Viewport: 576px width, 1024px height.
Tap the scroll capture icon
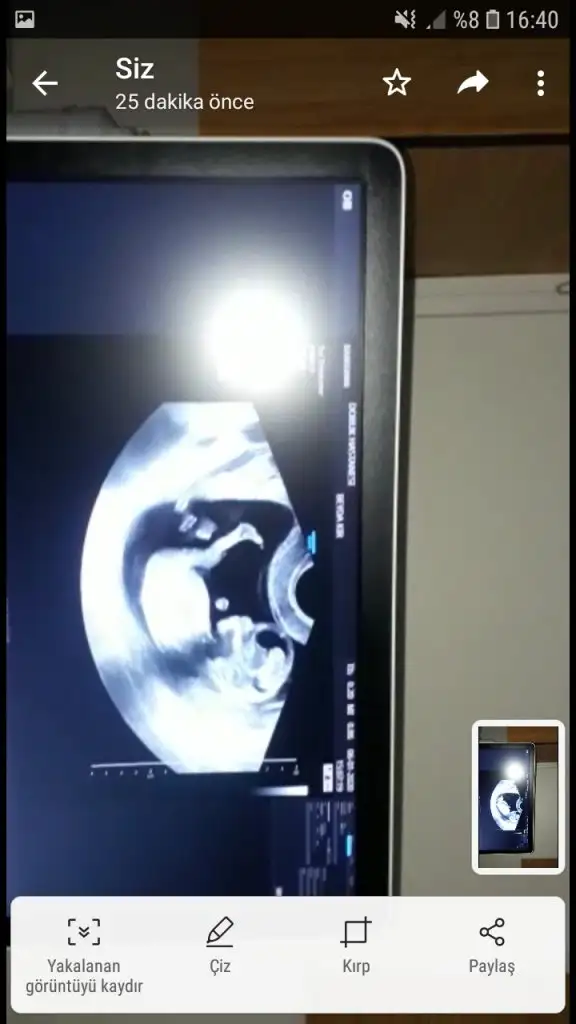tap(84, 932)
